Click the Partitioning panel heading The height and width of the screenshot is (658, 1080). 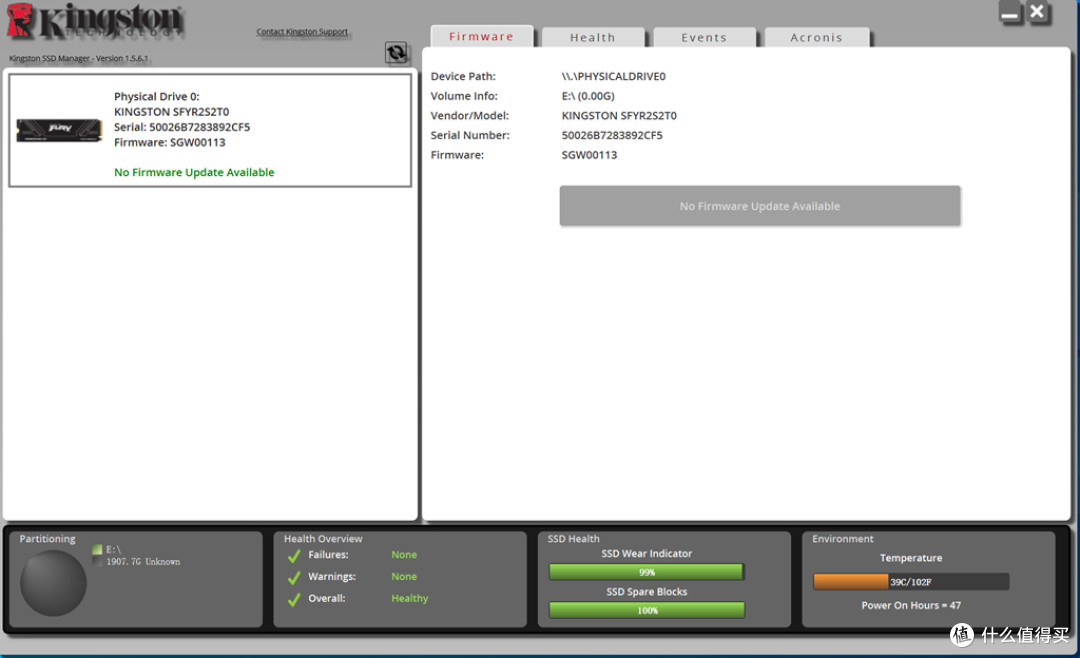48,539
